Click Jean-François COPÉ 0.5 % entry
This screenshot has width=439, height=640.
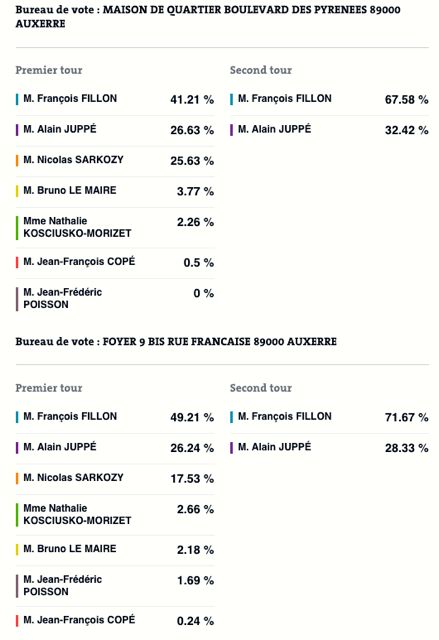pos(115,262)
